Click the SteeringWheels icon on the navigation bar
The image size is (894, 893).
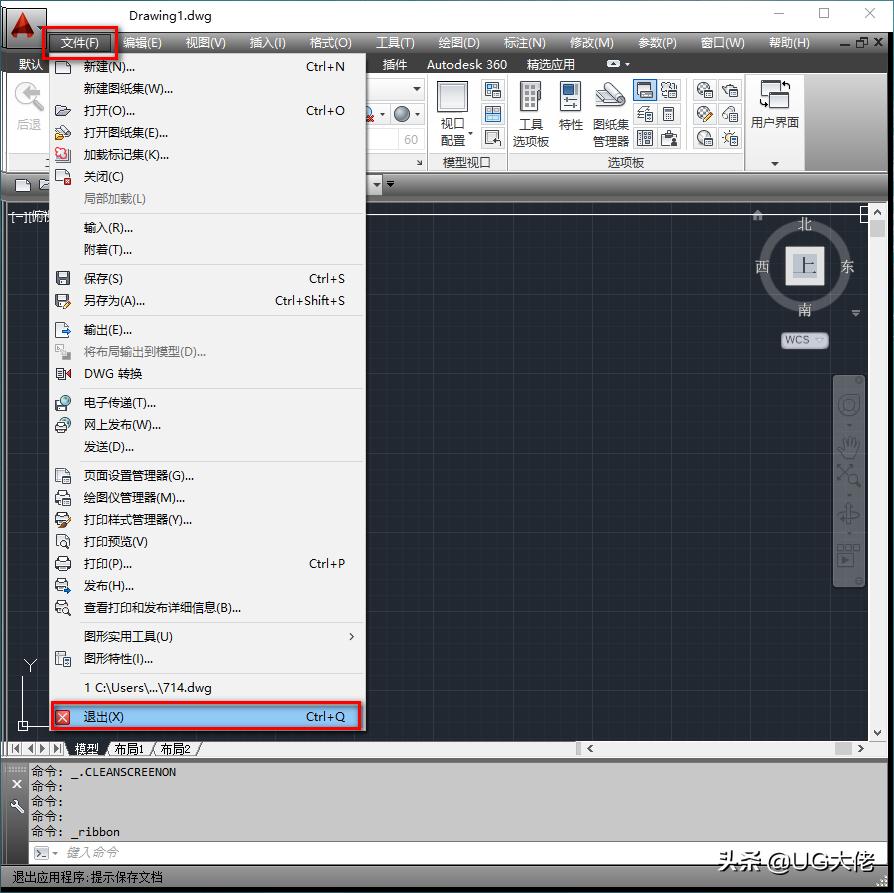point(847,404)
